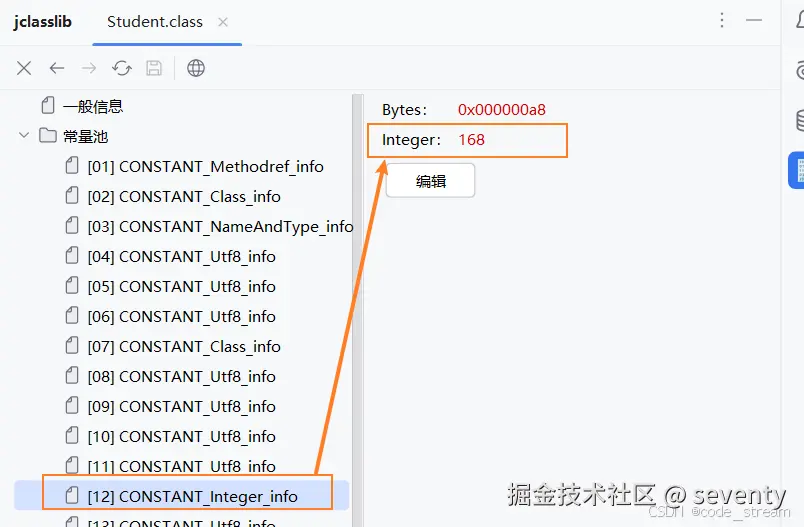Click the file icon of [12] Integer_info entry

pyautogui.click(x=72, y=495)
